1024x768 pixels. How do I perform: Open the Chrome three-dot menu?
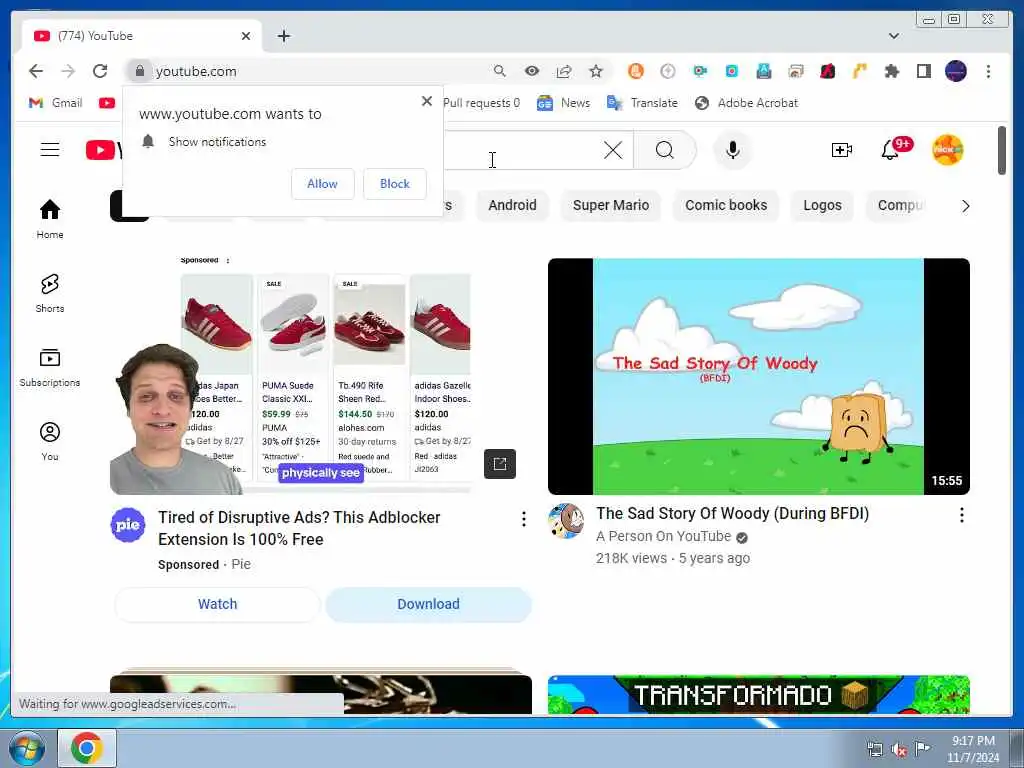coord(988,71)
